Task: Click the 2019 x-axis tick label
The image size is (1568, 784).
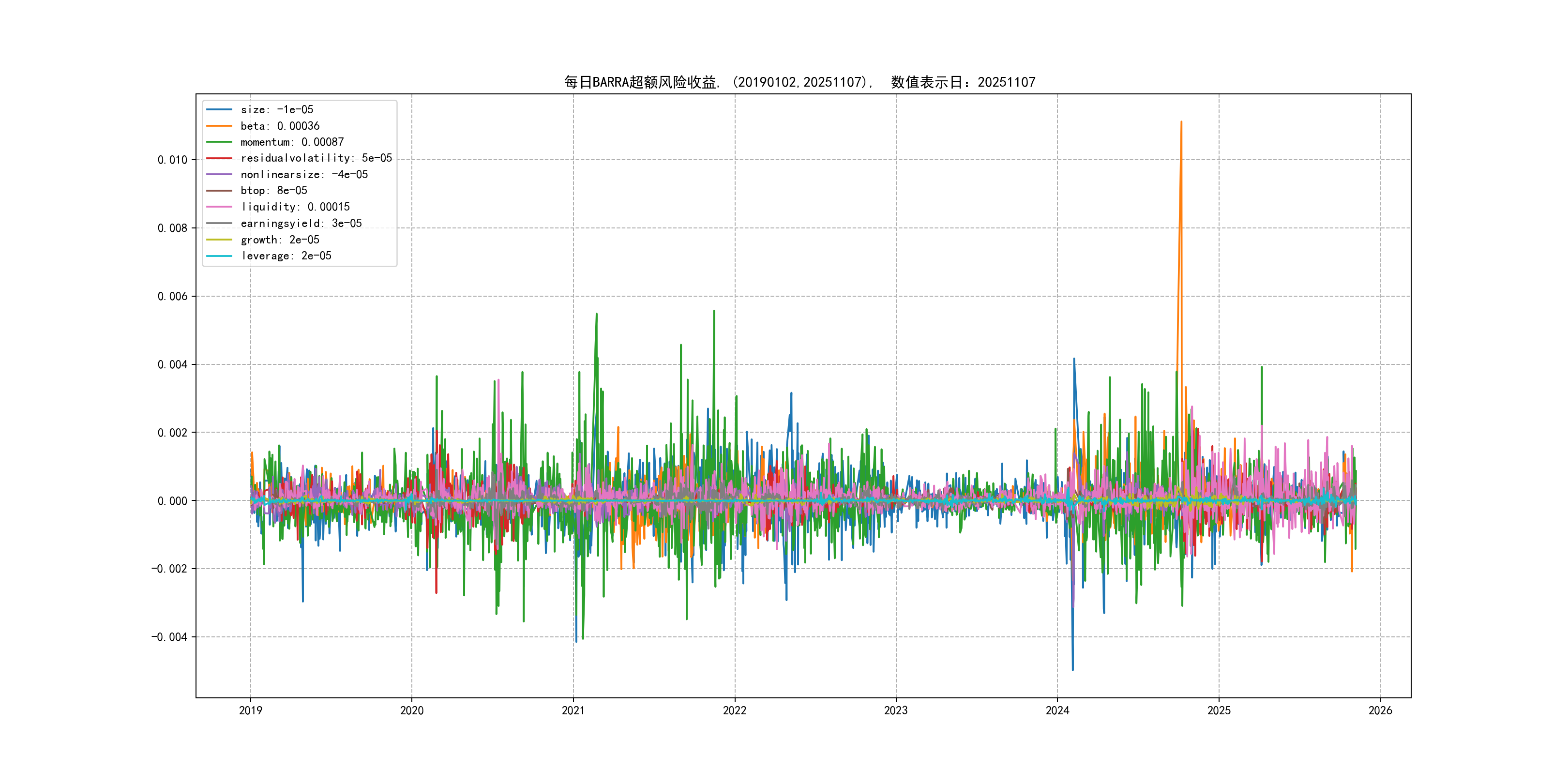Action: 250,710
